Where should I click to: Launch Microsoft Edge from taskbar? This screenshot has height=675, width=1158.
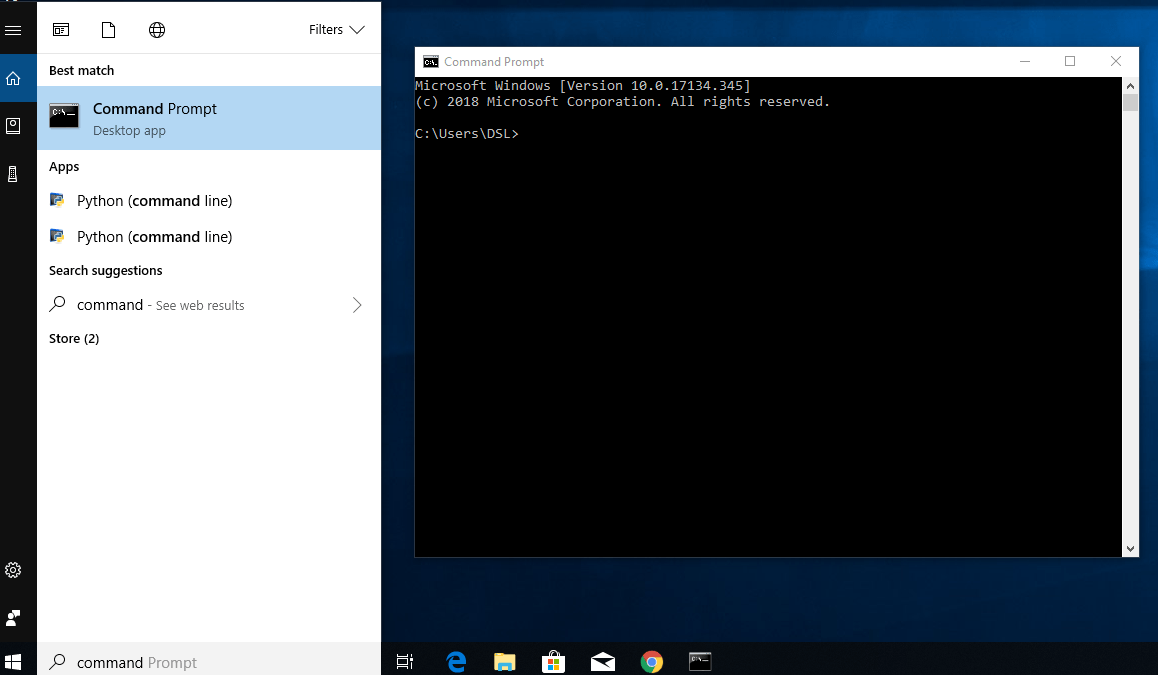(456, 662)
